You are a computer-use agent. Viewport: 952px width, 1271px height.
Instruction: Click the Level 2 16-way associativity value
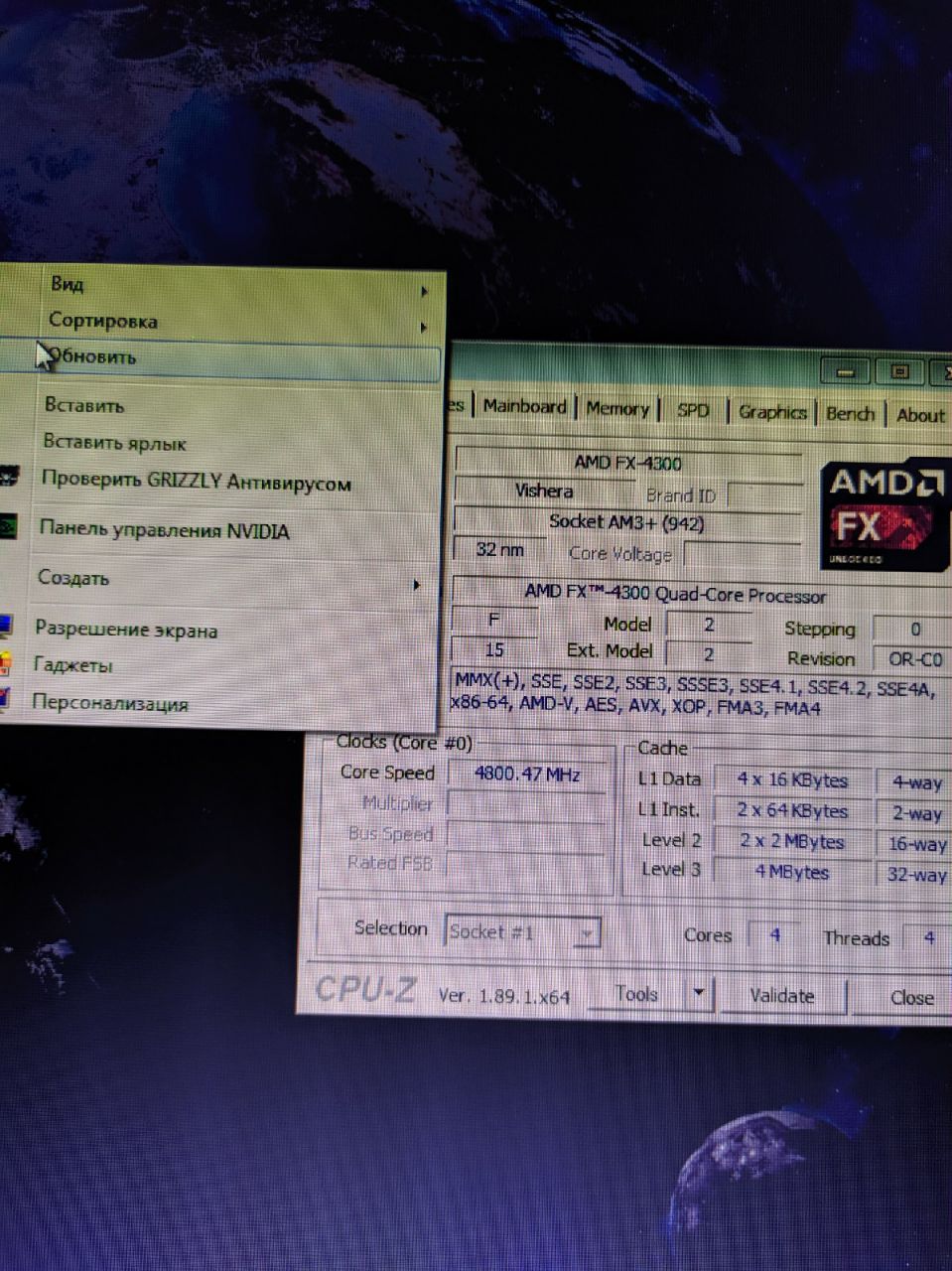pyautogui.click(x=915, y=845)
